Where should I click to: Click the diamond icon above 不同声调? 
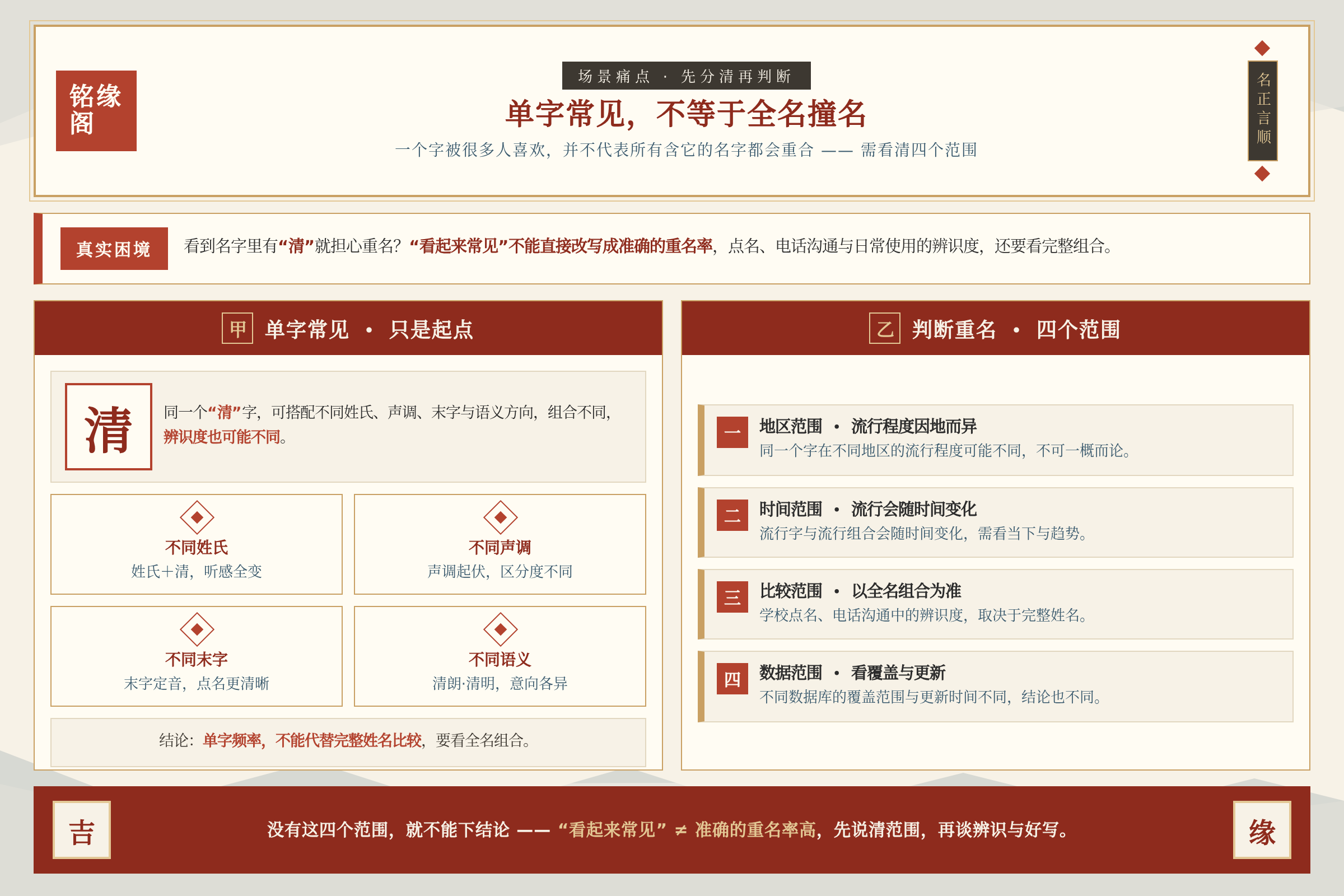pos(500,517)
